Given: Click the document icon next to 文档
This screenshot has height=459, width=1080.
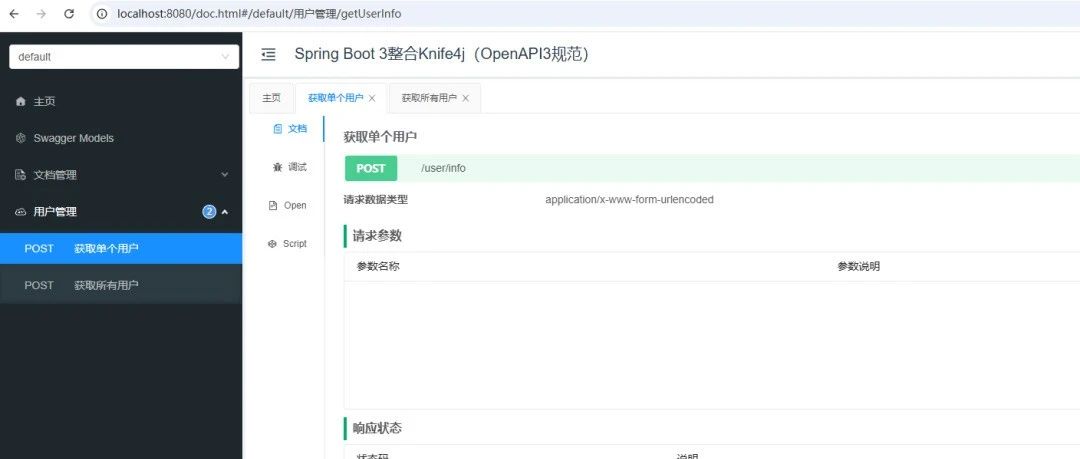Looking at the screenshot, I should pyautogui.click(x=278, y=129).
